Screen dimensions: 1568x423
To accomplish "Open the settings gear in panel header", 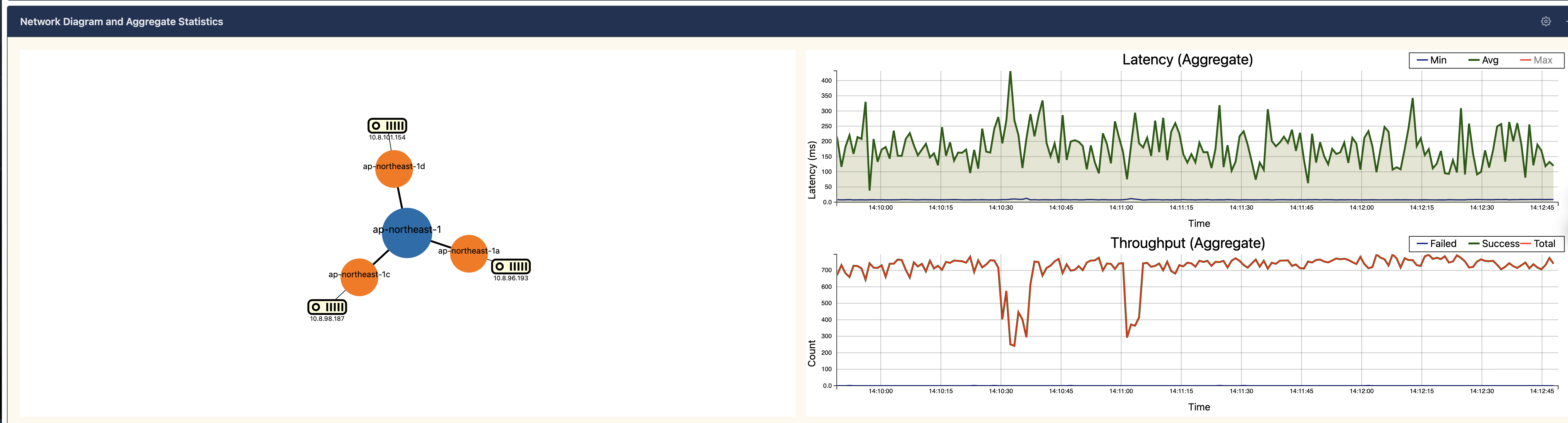I will (1545, 21).
